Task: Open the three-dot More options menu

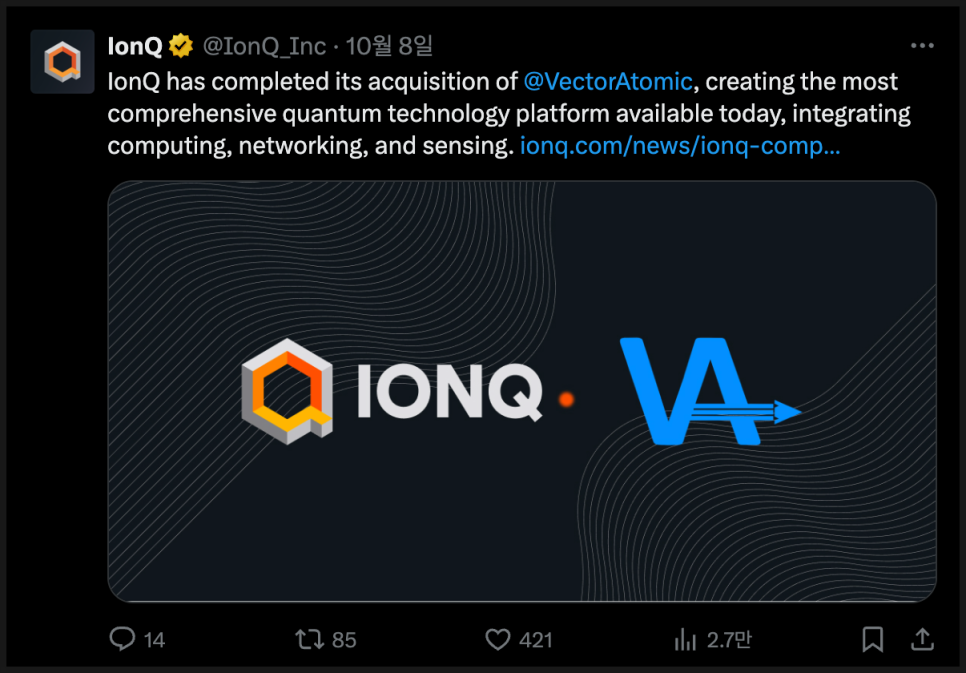Action: (922, 46)
